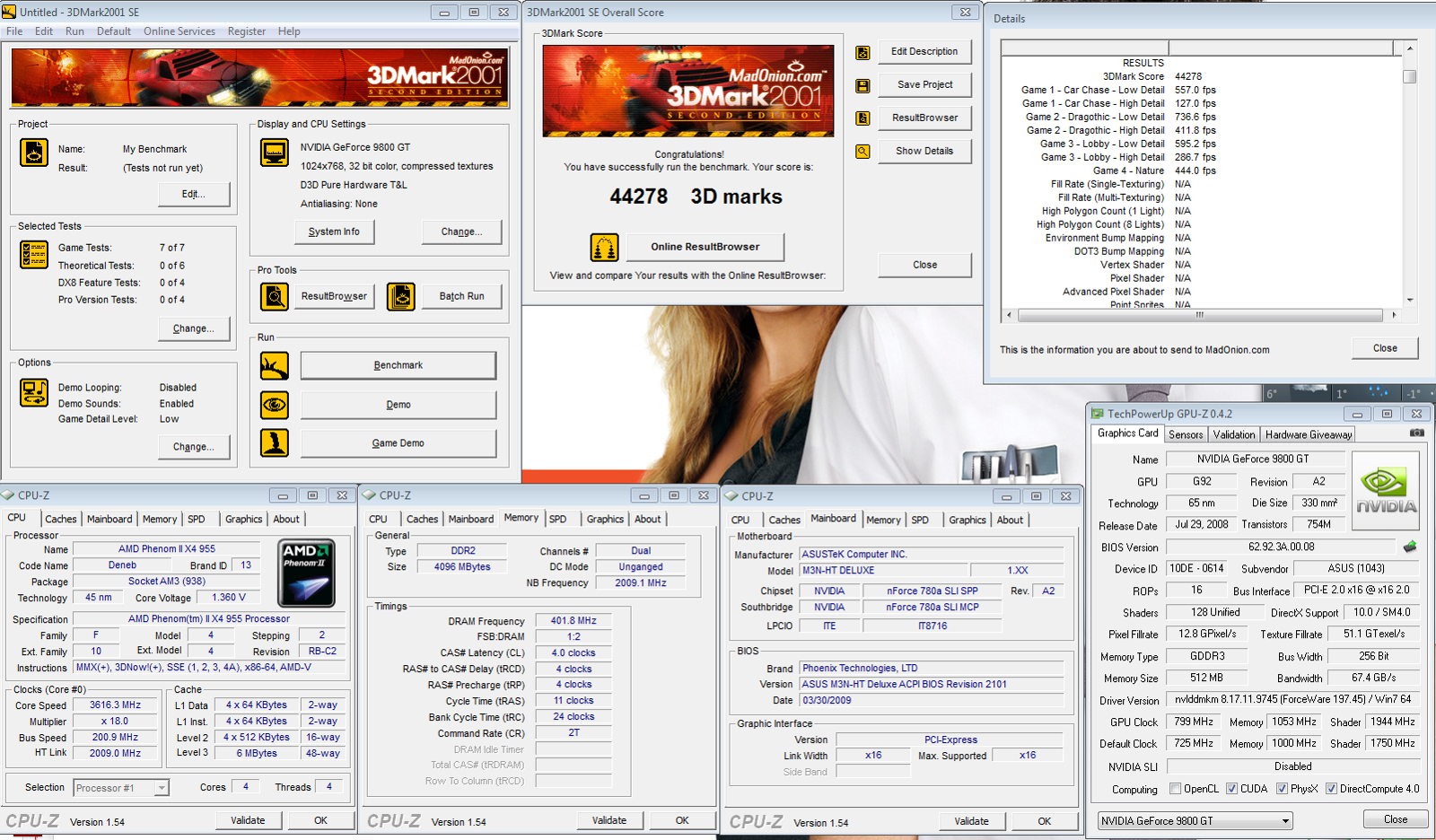Click the BIOS save icon in GPU-Z
The height and width of the screenshot is (840, 1436).
tap(1410, 547)
